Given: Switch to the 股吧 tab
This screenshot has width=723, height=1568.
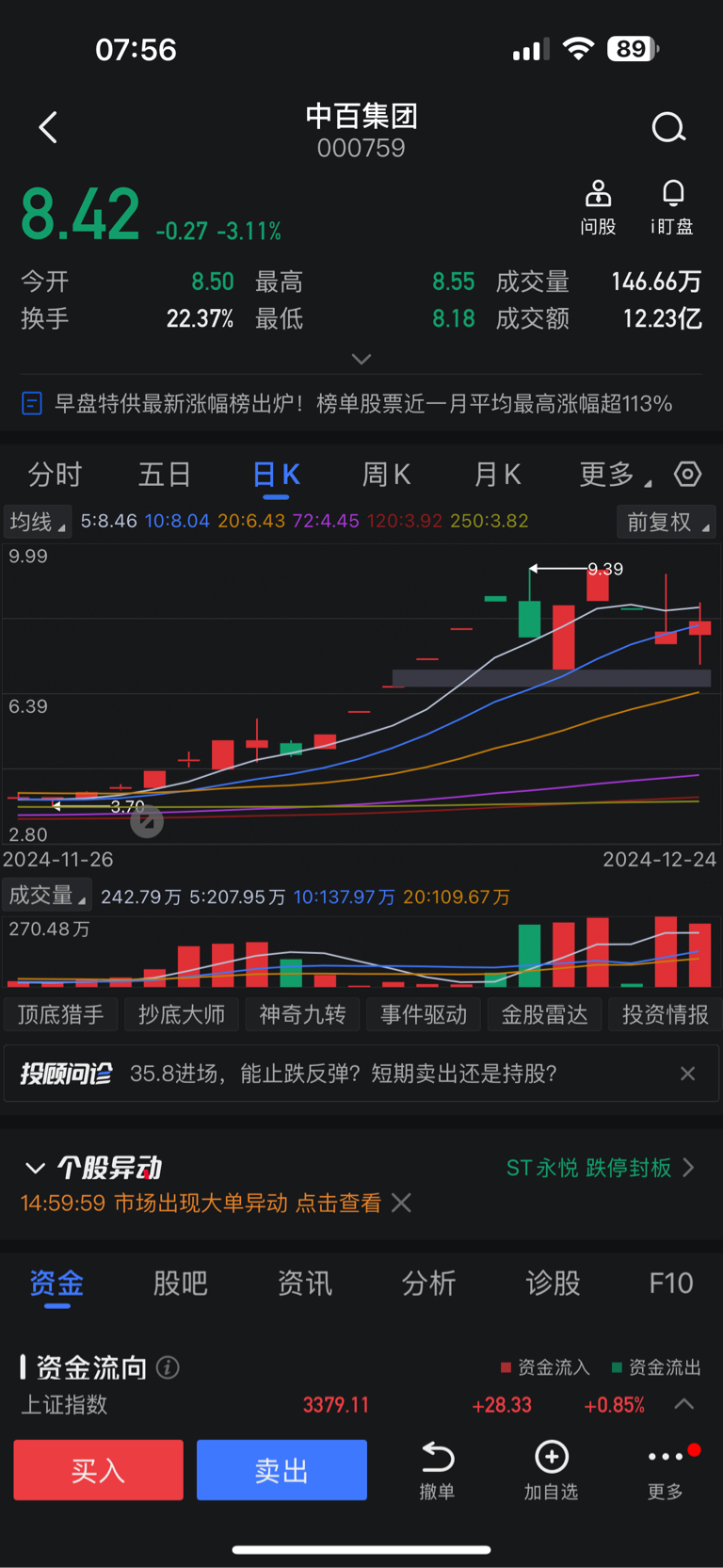Looking at the screenshot, I should pos(180,1283).
